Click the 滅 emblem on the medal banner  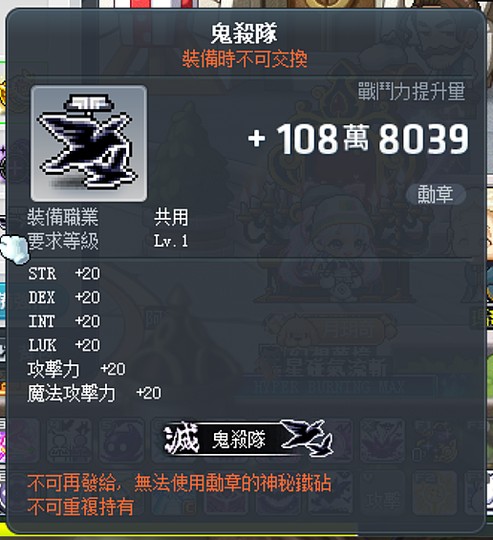pos(181,438)
